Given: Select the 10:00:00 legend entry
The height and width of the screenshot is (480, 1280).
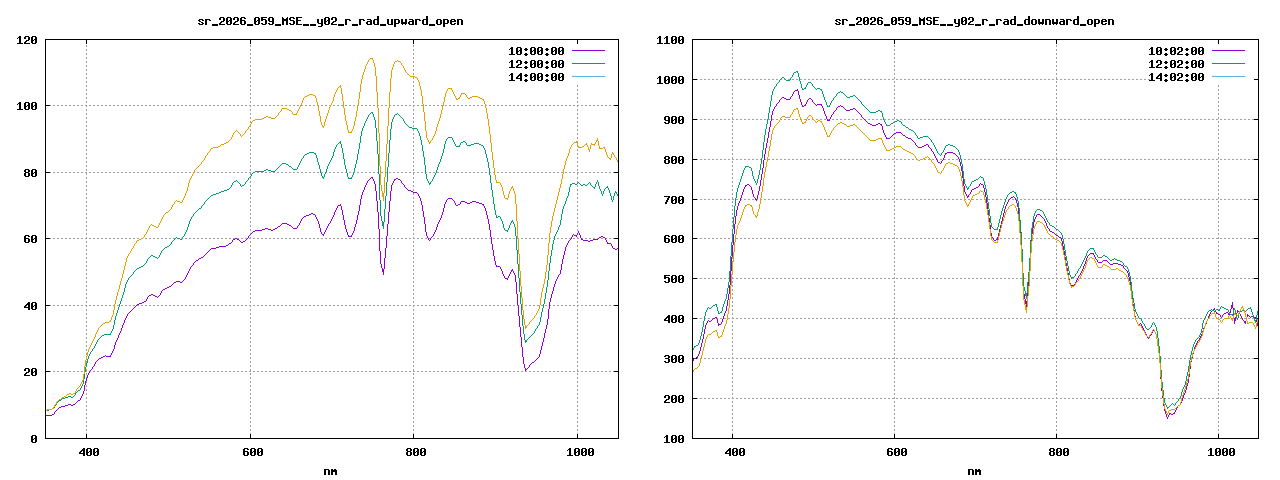Looking at the screenshot, I should (x=534, y=51).
